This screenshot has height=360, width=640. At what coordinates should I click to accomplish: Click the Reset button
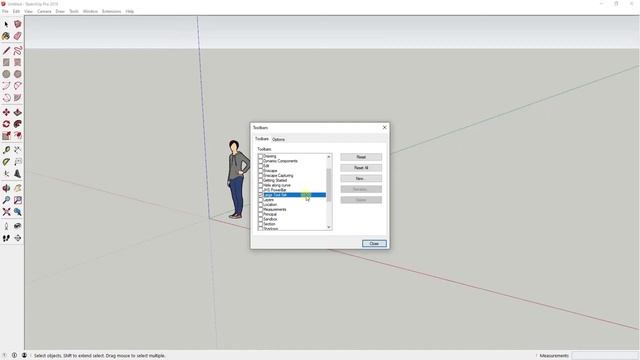361,157
